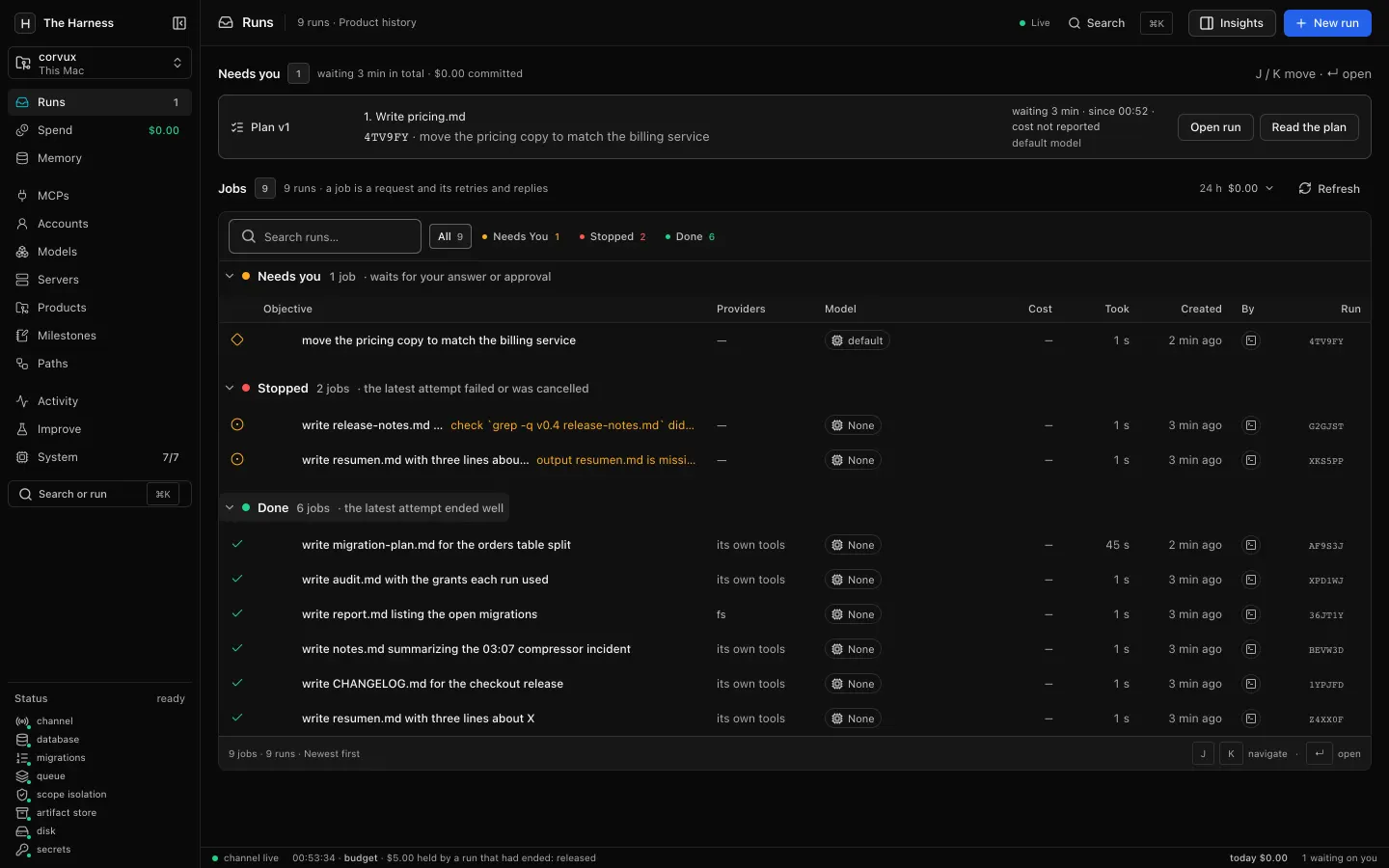Open the Insights panel
The image size is (1389, 868).
click(1232, 23)
